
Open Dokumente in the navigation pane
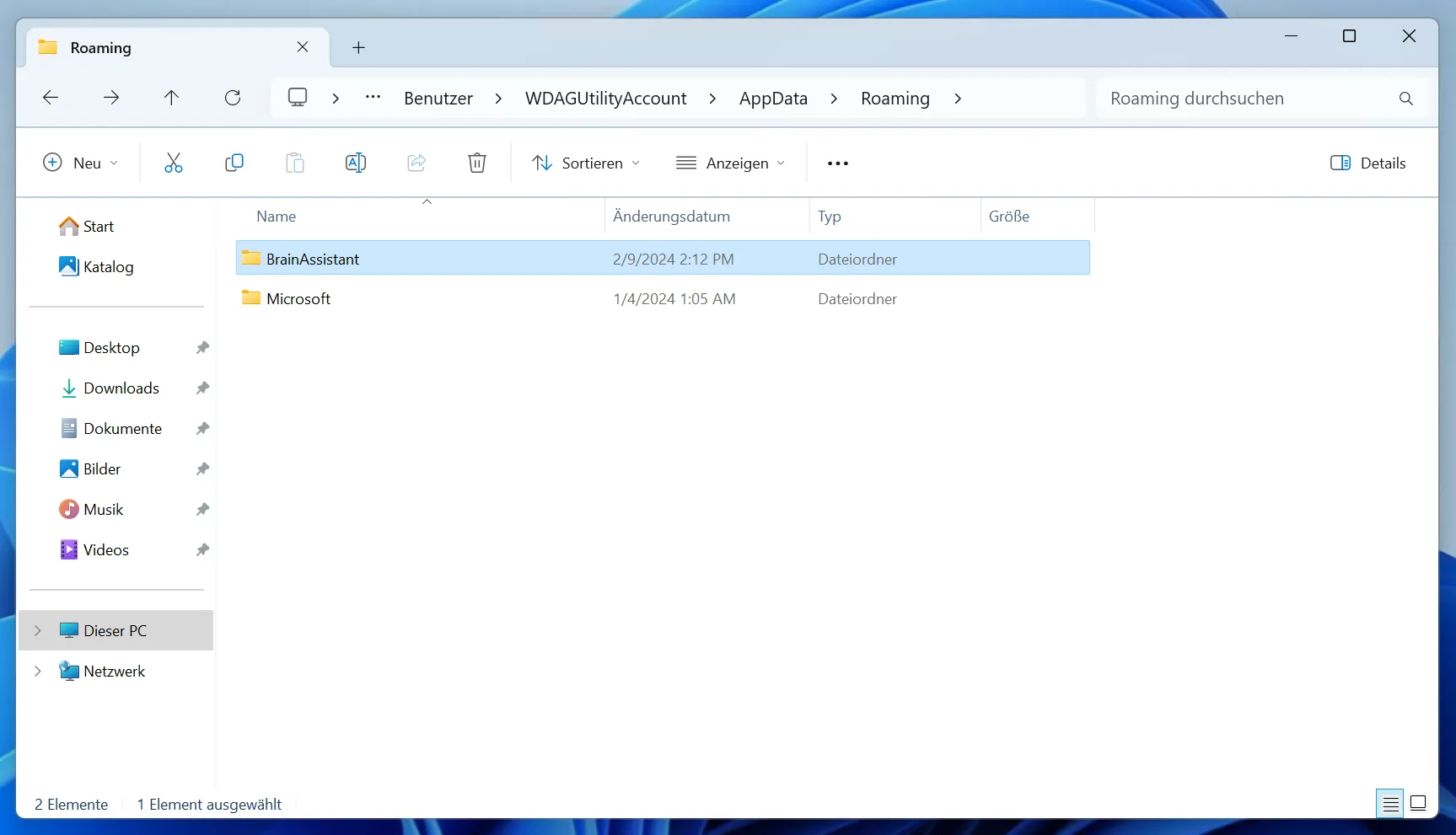tap(110, 428)
